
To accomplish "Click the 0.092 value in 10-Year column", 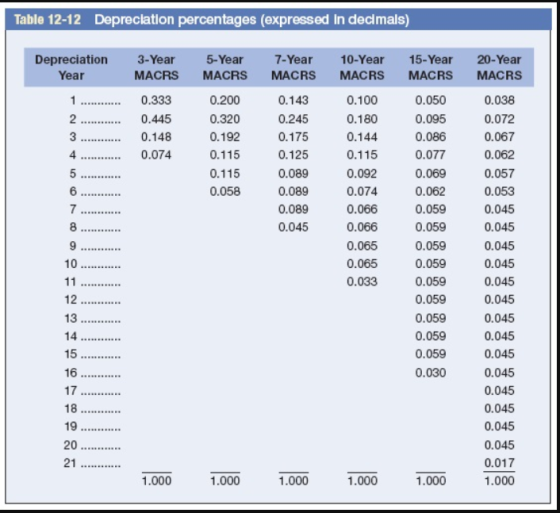I will pos(362,174).
